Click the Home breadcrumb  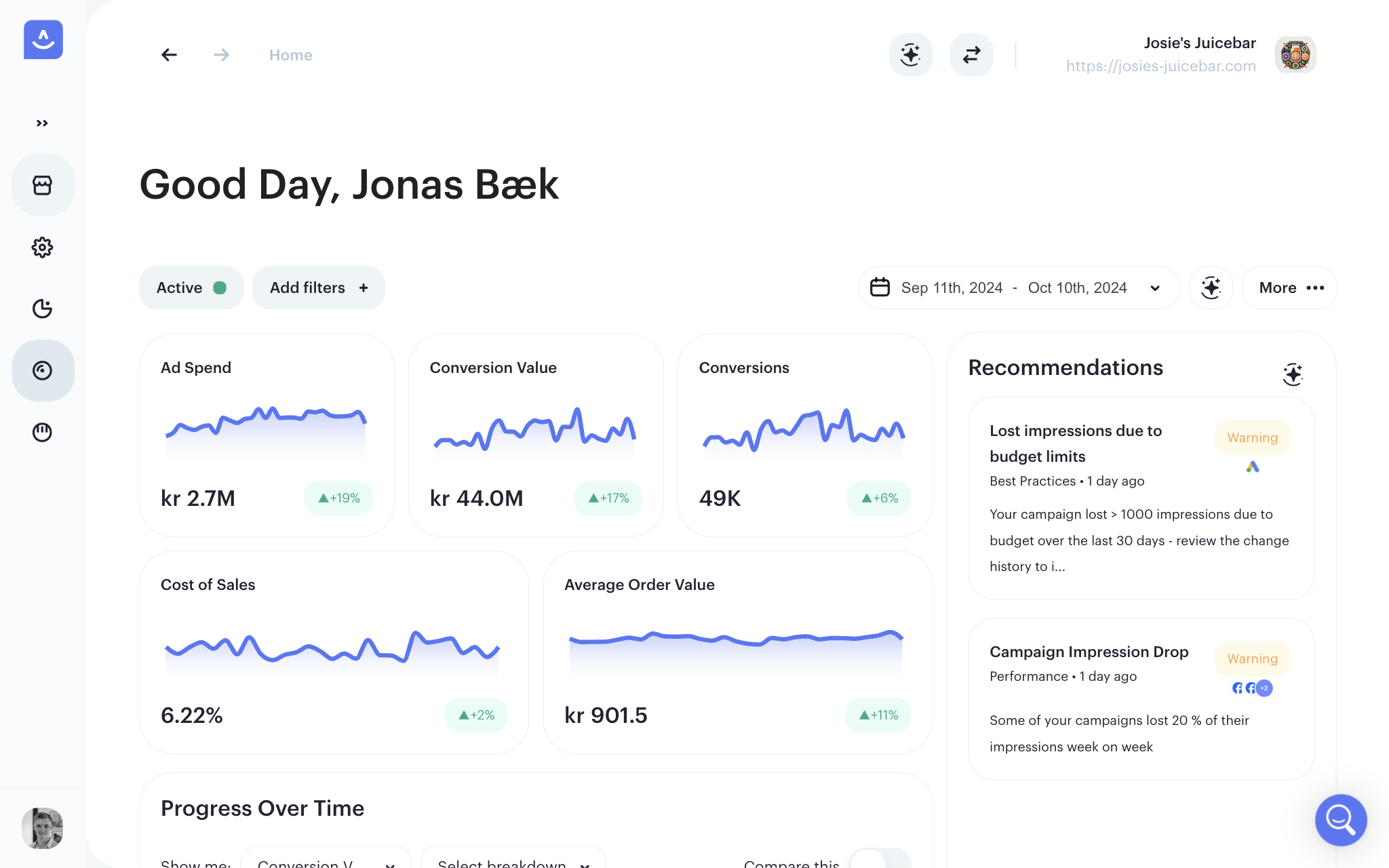point(290,55)
